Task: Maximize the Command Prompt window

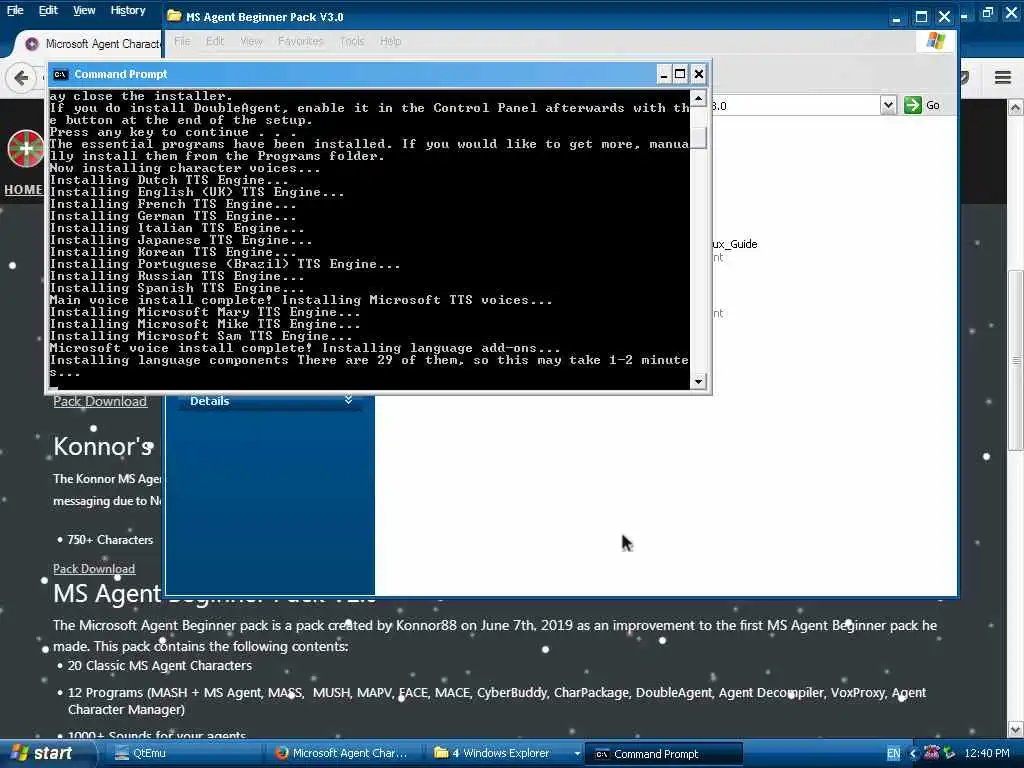Action: click(680, 74)
